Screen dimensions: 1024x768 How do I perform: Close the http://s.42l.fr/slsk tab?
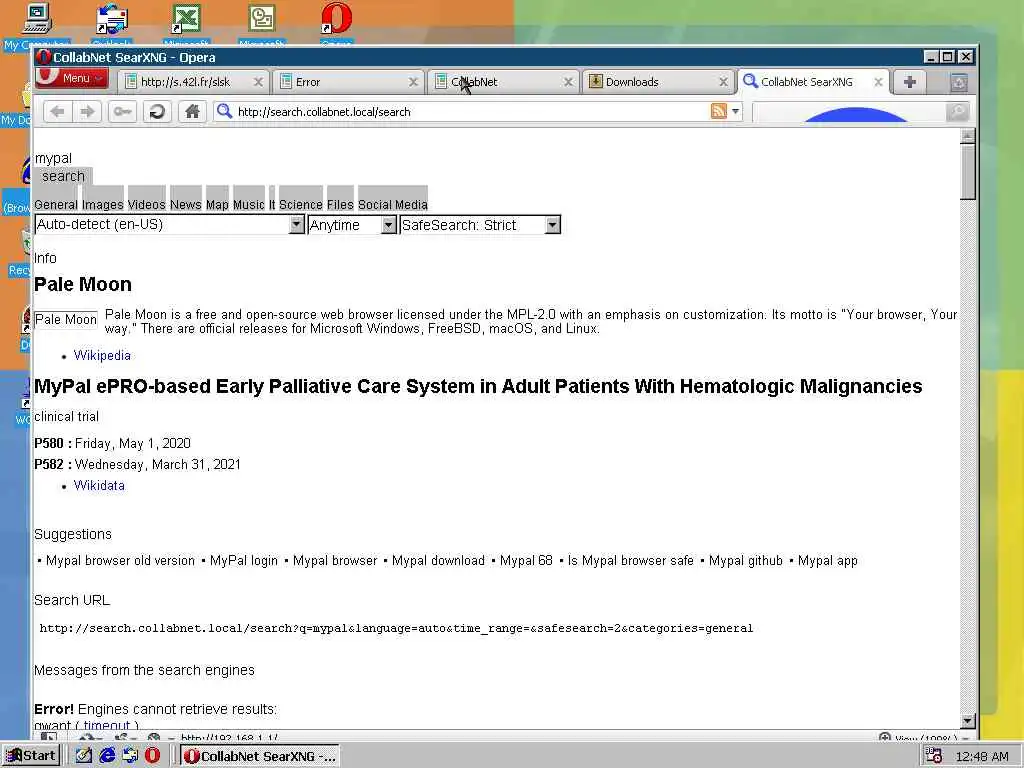[258, 82]
